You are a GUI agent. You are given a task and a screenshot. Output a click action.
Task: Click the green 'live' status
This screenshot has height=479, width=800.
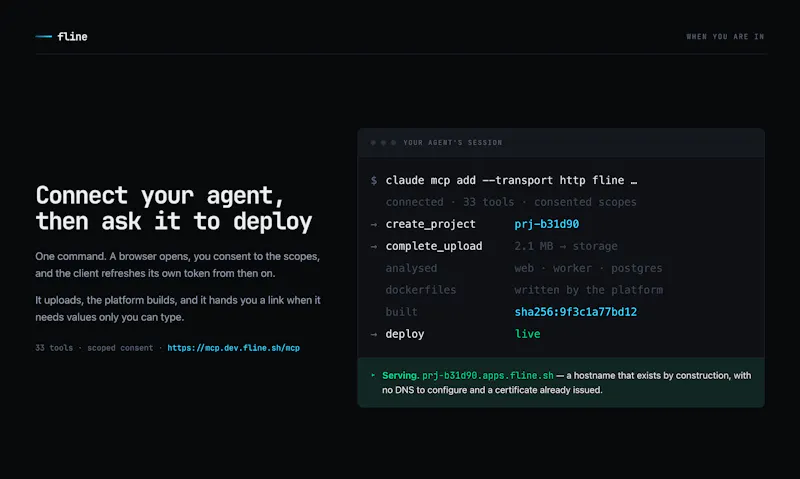[x=528, y=334]
